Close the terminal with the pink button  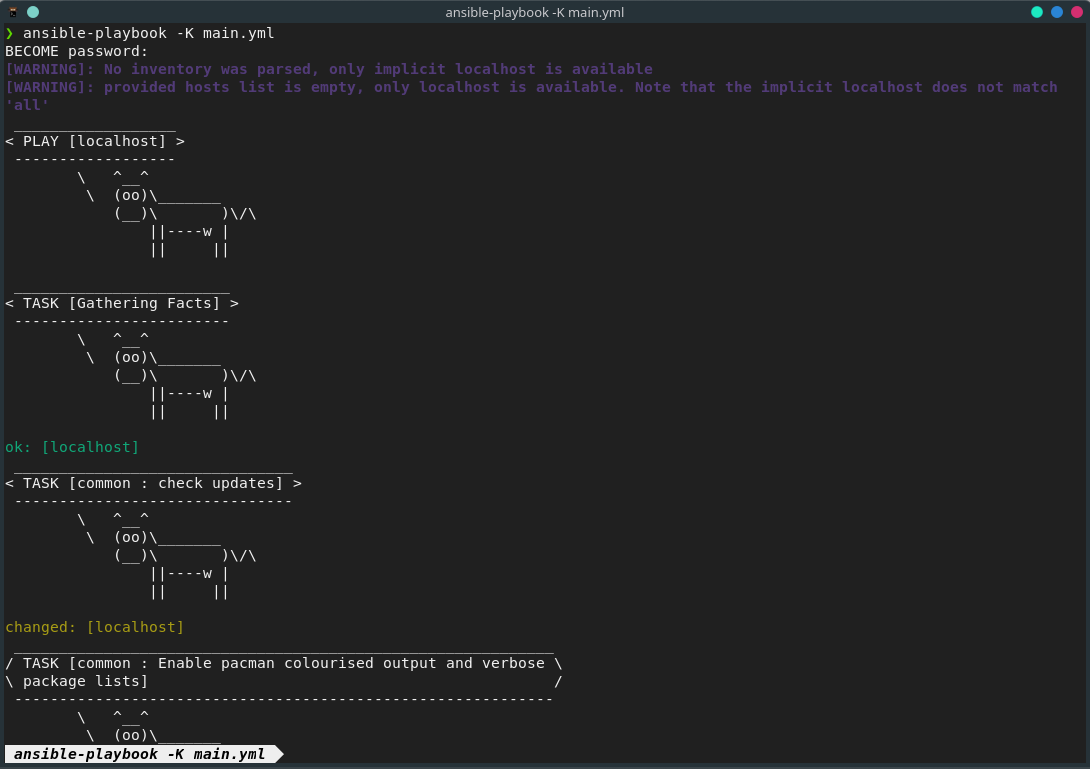(1077, 12)
